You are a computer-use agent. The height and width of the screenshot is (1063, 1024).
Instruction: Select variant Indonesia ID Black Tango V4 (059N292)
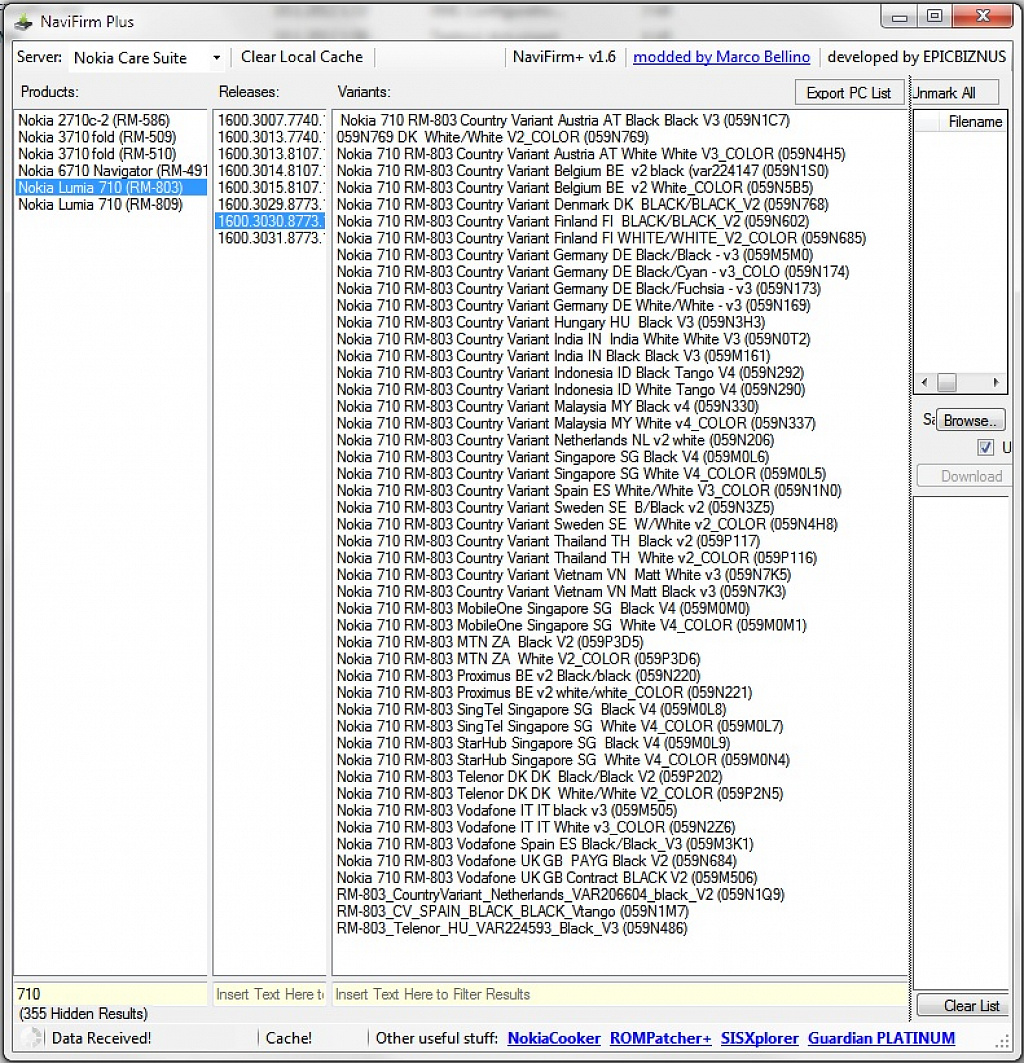(570, 373)
